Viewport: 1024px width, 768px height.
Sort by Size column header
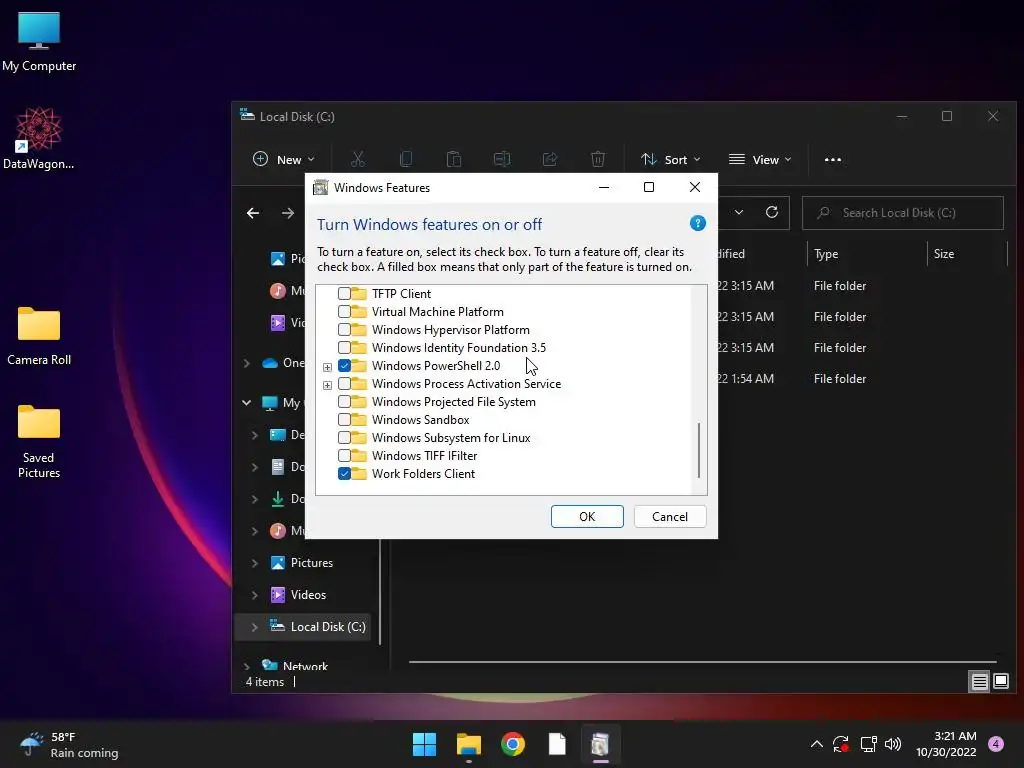(x=967, y=254)
